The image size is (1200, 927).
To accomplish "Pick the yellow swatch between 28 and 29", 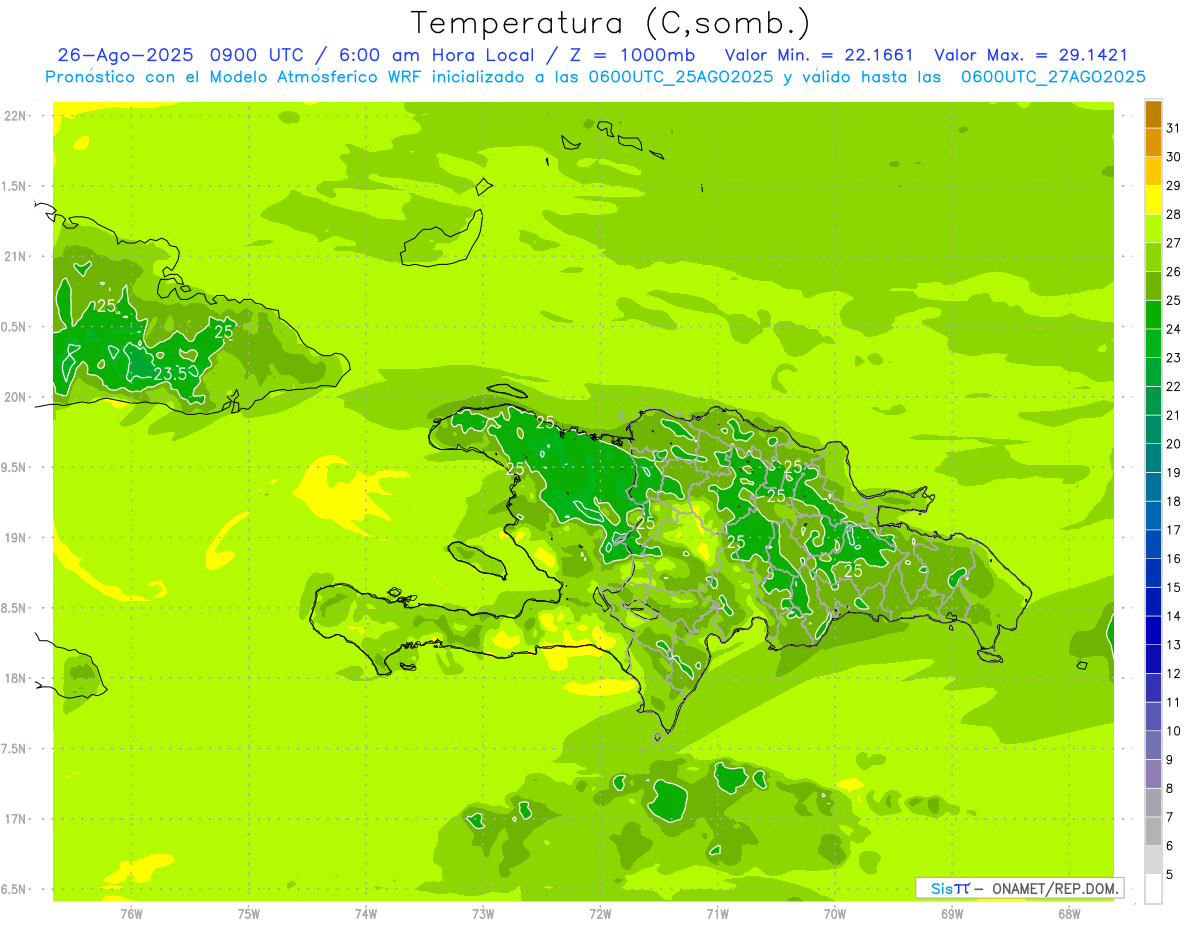I will (x=1153, y=200).
